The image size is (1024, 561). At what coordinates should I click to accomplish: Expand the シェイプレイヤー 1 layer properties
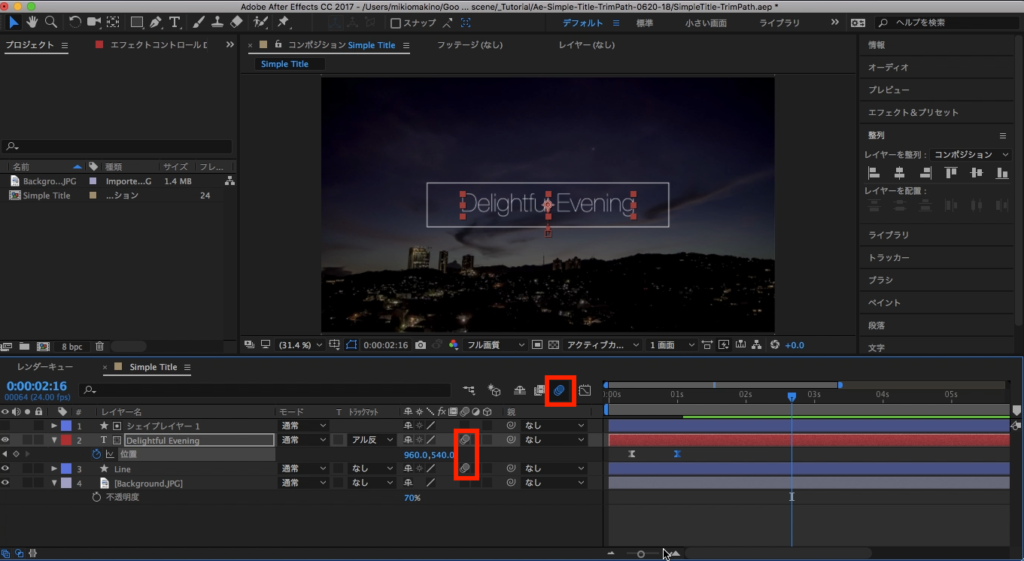click(x=55, y=426)
